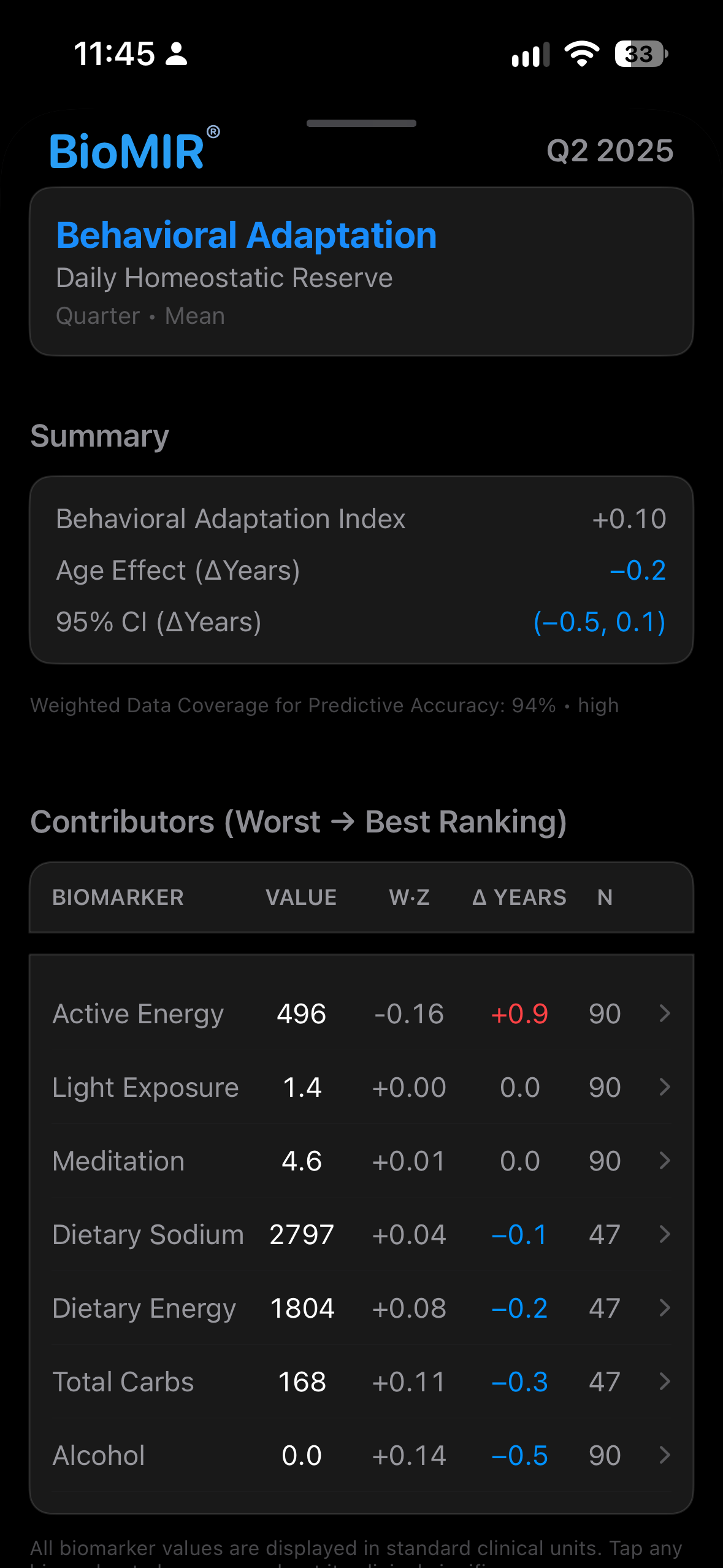The height and width of the screenshot is (1568, 723).
Task: Tap the Behavioral Adaptation Index value
Action: (x=629, y=519)
